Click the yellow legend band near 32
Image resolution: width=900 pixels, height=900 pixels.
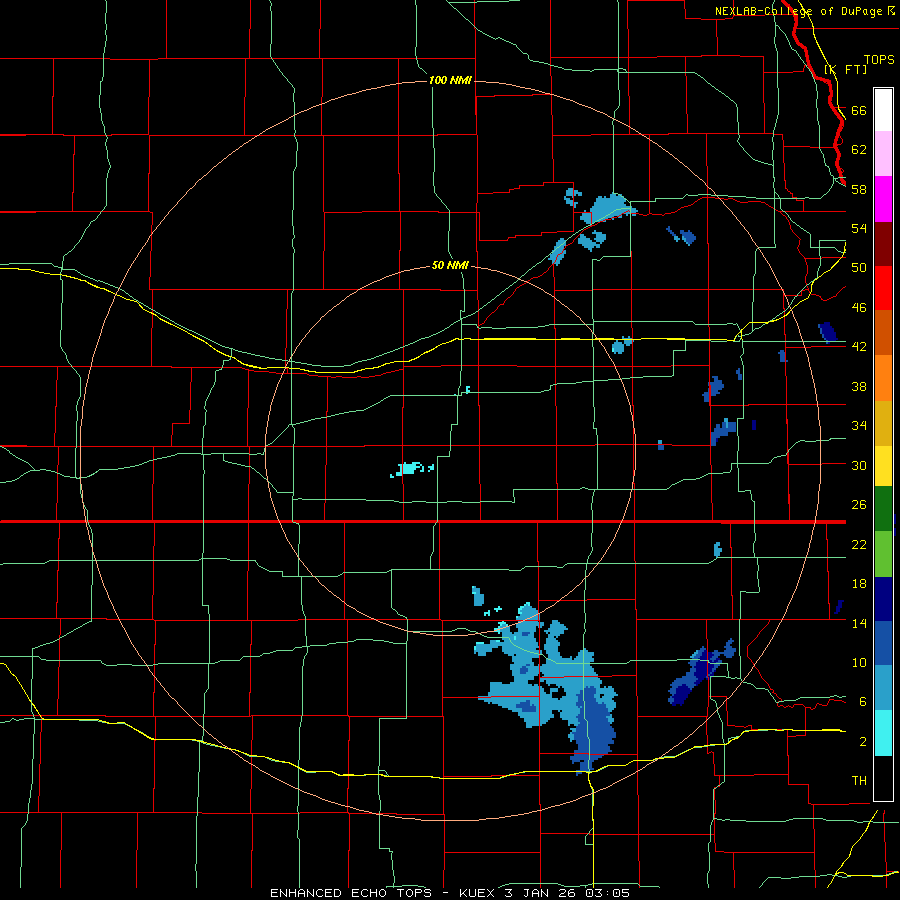point(883,466)
